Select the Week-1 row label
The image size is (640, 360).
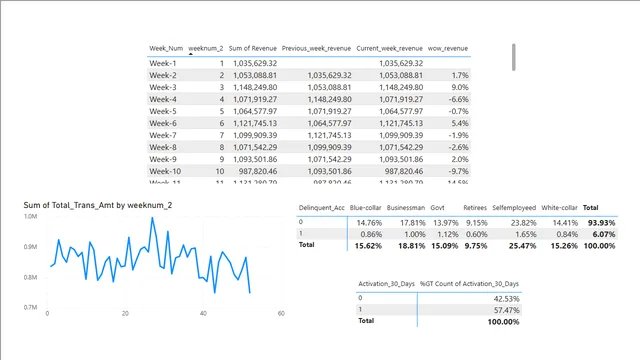[x=163, y=63]
